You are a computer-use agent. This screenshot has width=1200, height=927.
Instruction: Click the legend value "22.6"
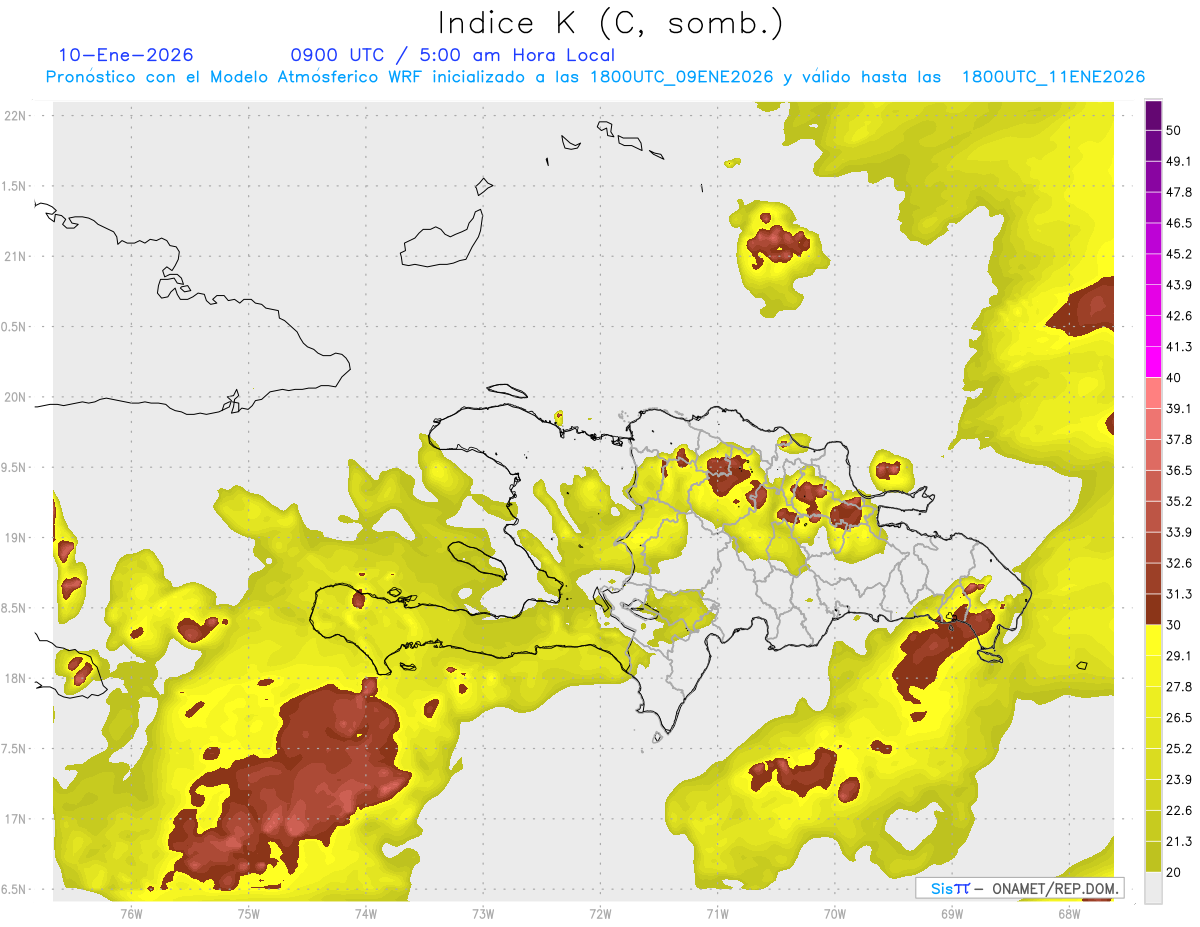(1178, 811)
